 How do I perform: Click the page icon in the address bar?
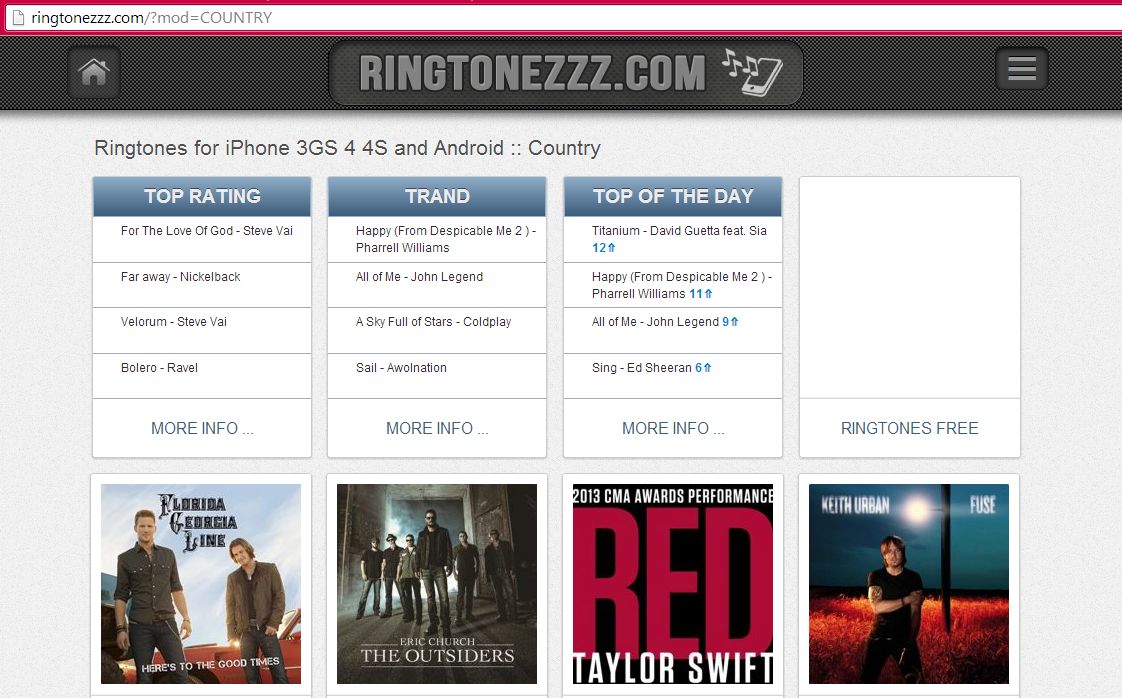pyautogui.click(x=19, y=18)
